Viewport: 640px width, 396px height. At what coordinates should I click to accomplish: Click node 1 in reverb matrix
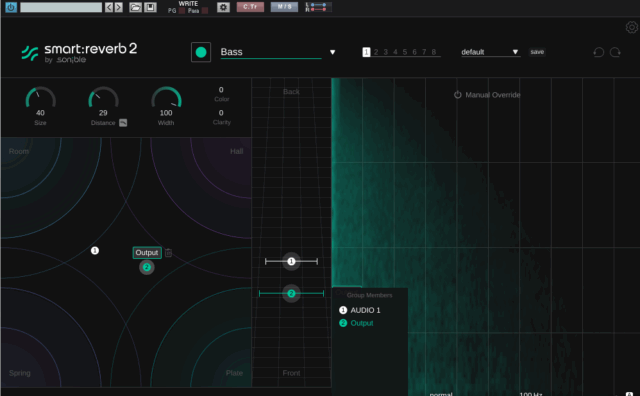[95, 250]
